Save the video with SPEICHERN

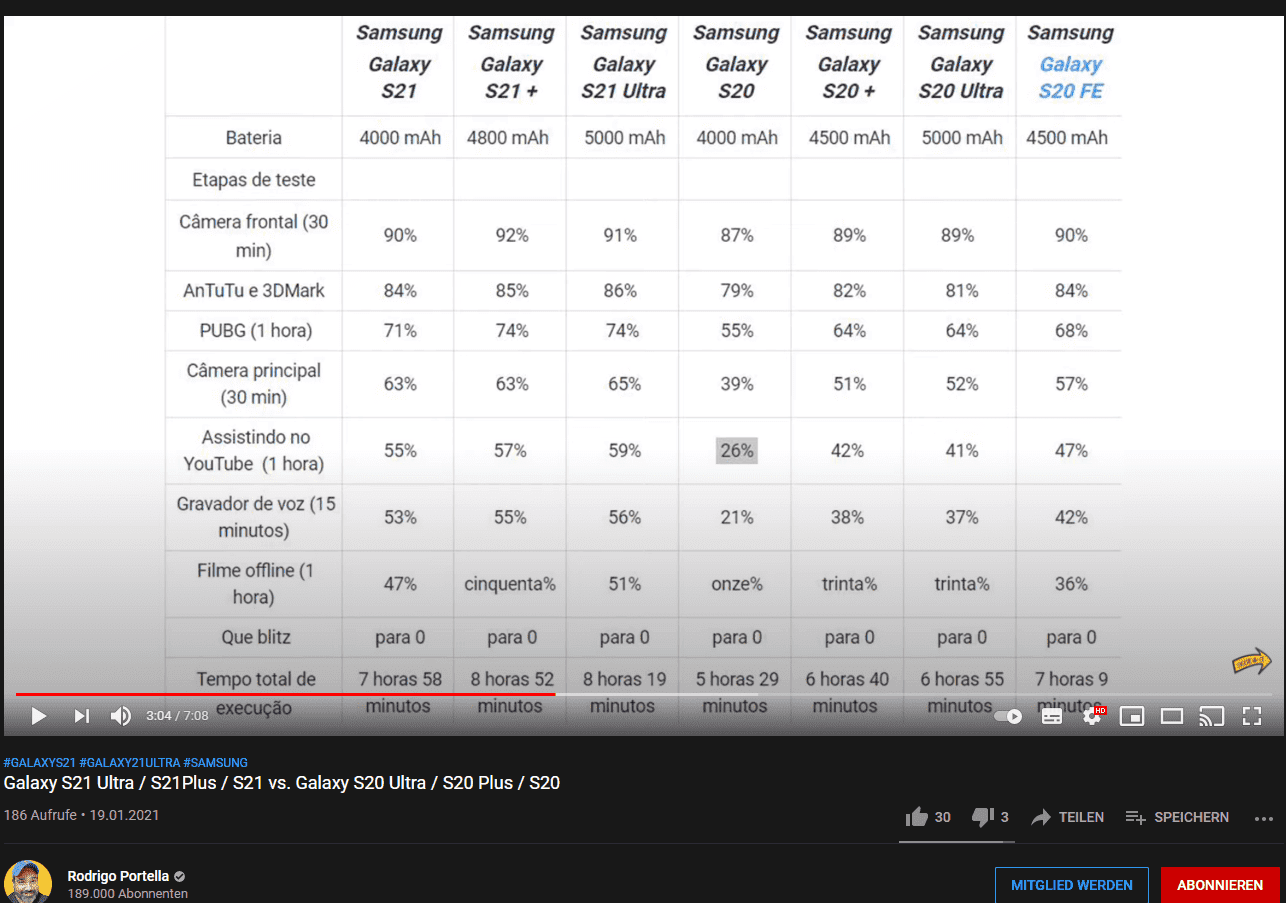[x=1177, y=817]
